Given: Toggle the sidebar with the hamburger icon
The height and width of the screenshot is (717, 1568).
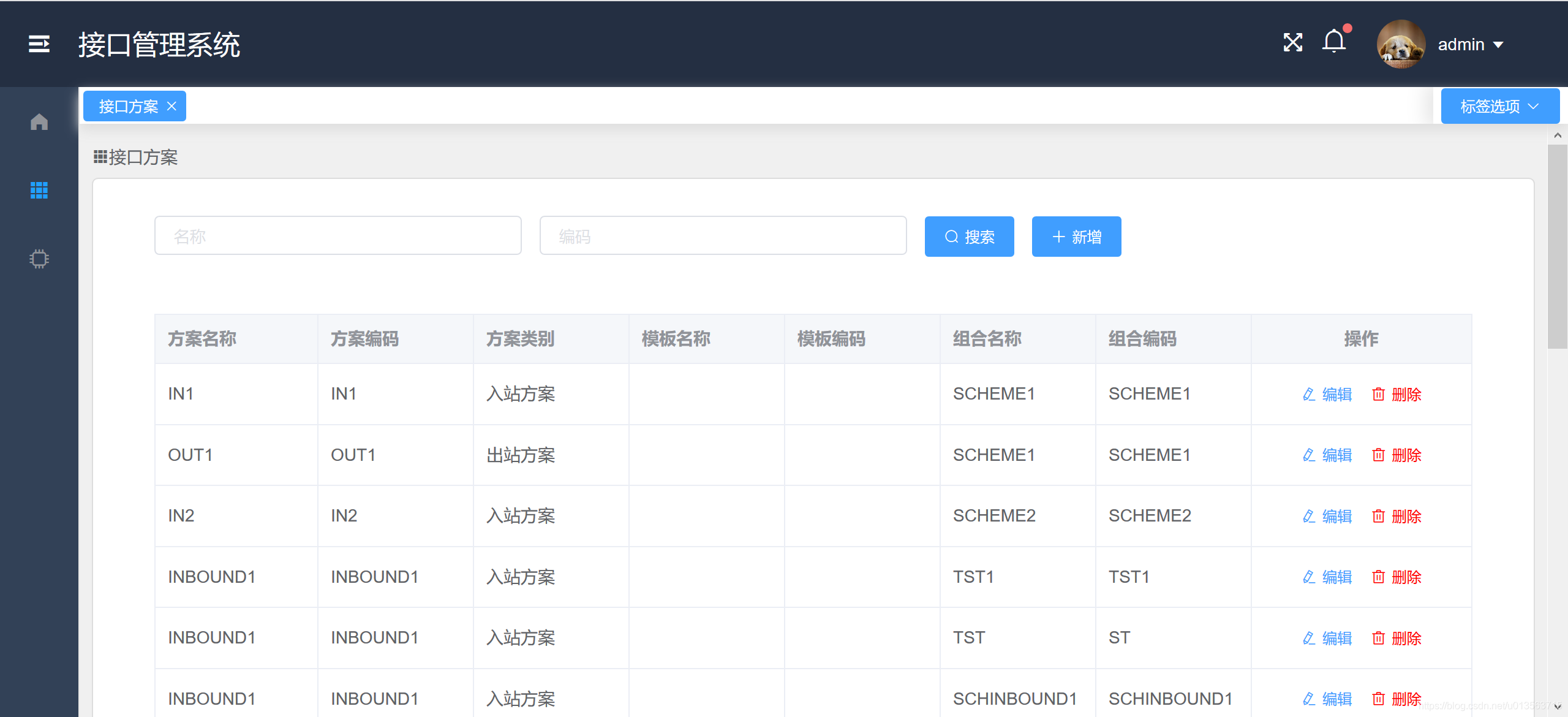Looking at the screenshot, I should pyautogui.click(x=39, y=44).
